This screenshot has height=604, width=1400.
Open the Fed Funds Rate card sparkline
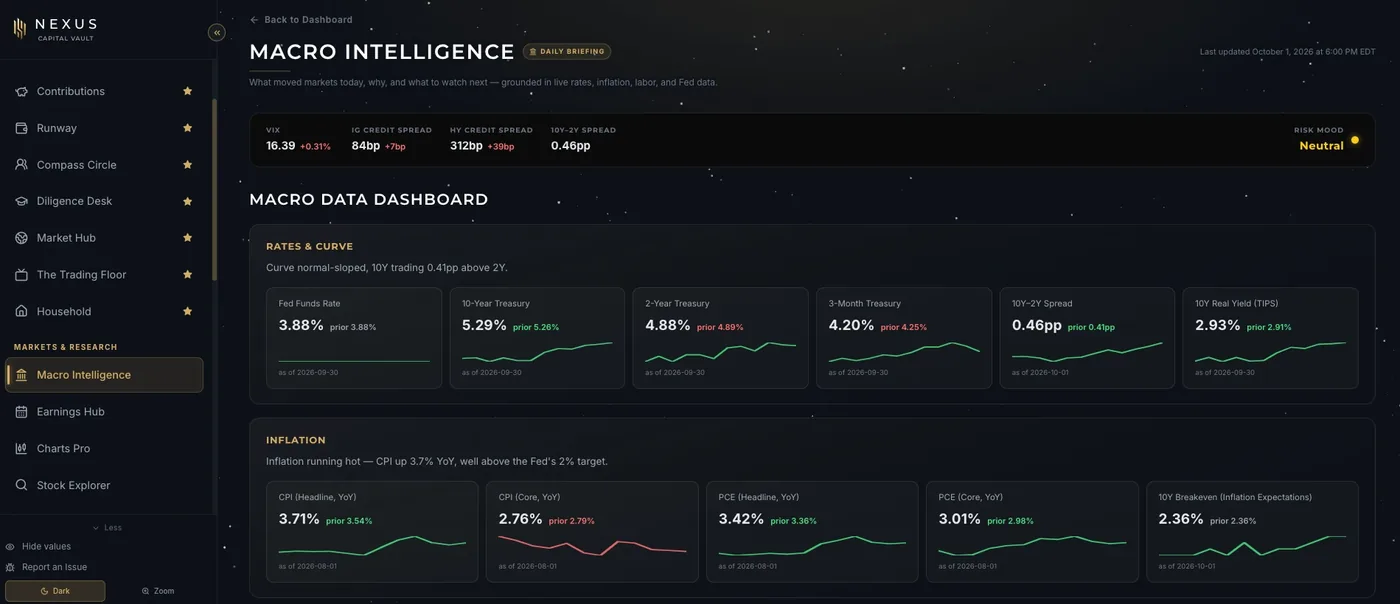pyautogui.click(x=354, y=360)
